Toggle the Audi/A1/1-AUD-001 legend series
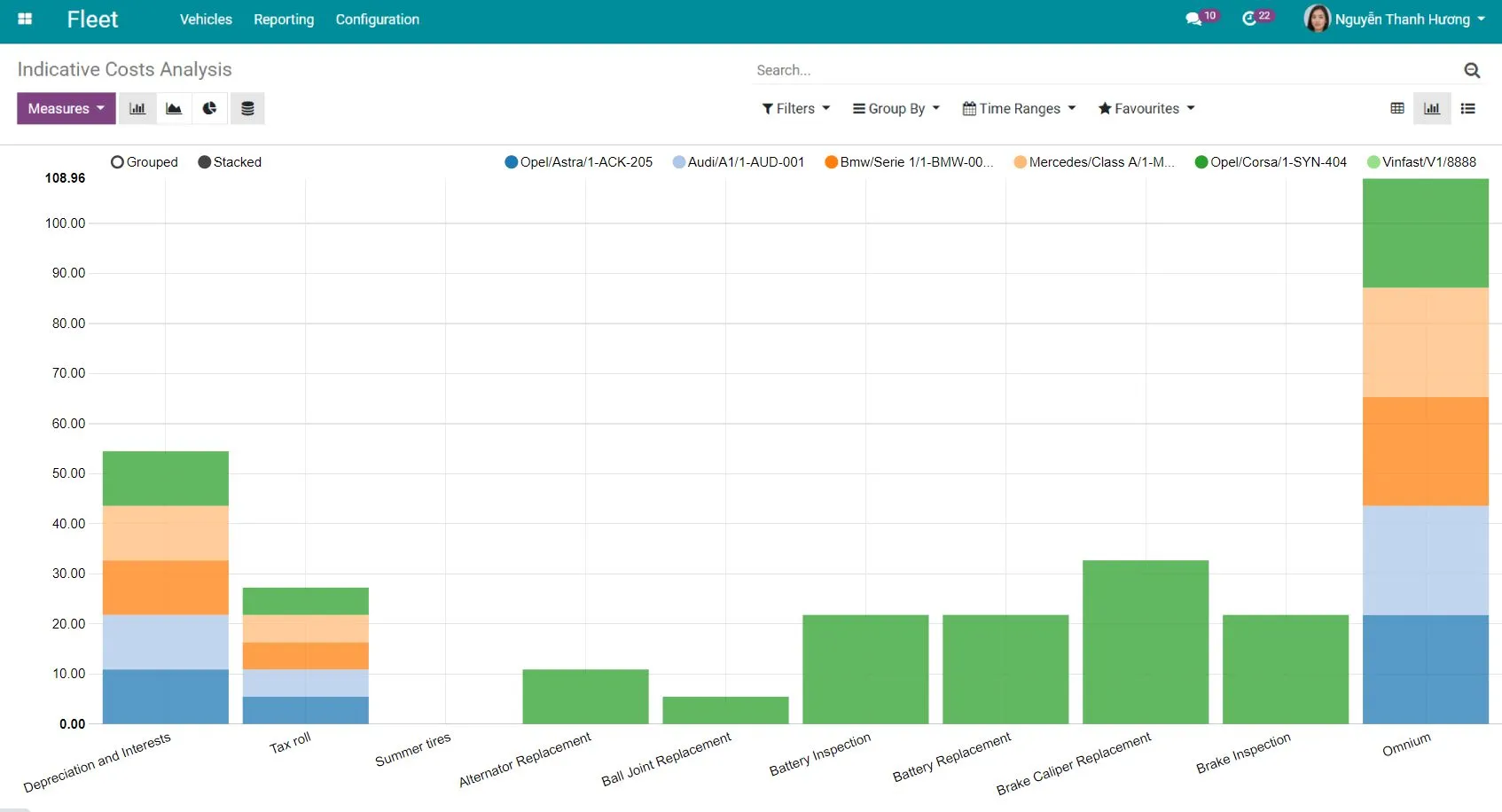Viewport: 1502px width, 812px height. (x=739, y=162)
